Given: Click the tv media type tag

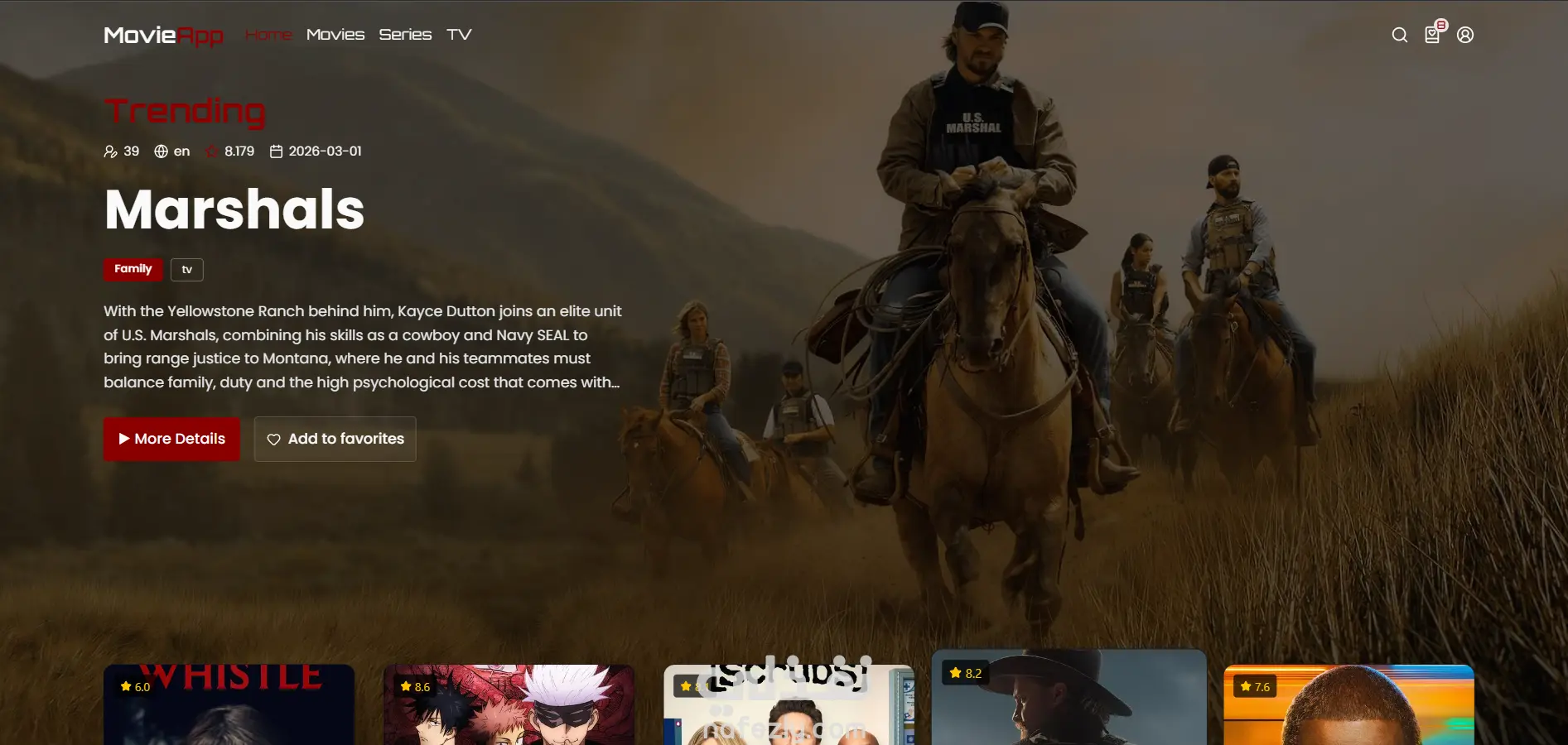Looking at the screenshot, I should click(187, 270).
